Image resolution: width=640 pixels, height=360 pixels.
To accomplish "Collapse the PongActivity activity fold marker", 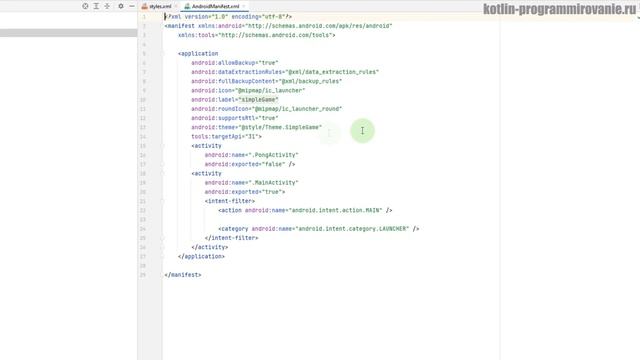I will tap(162, 146).
